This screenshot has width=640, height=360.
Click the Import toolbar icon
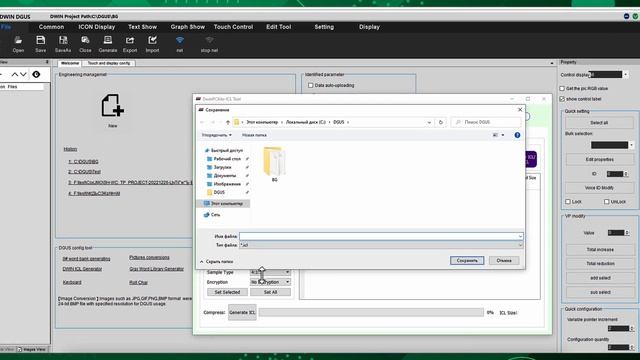(x=152, y=40)
